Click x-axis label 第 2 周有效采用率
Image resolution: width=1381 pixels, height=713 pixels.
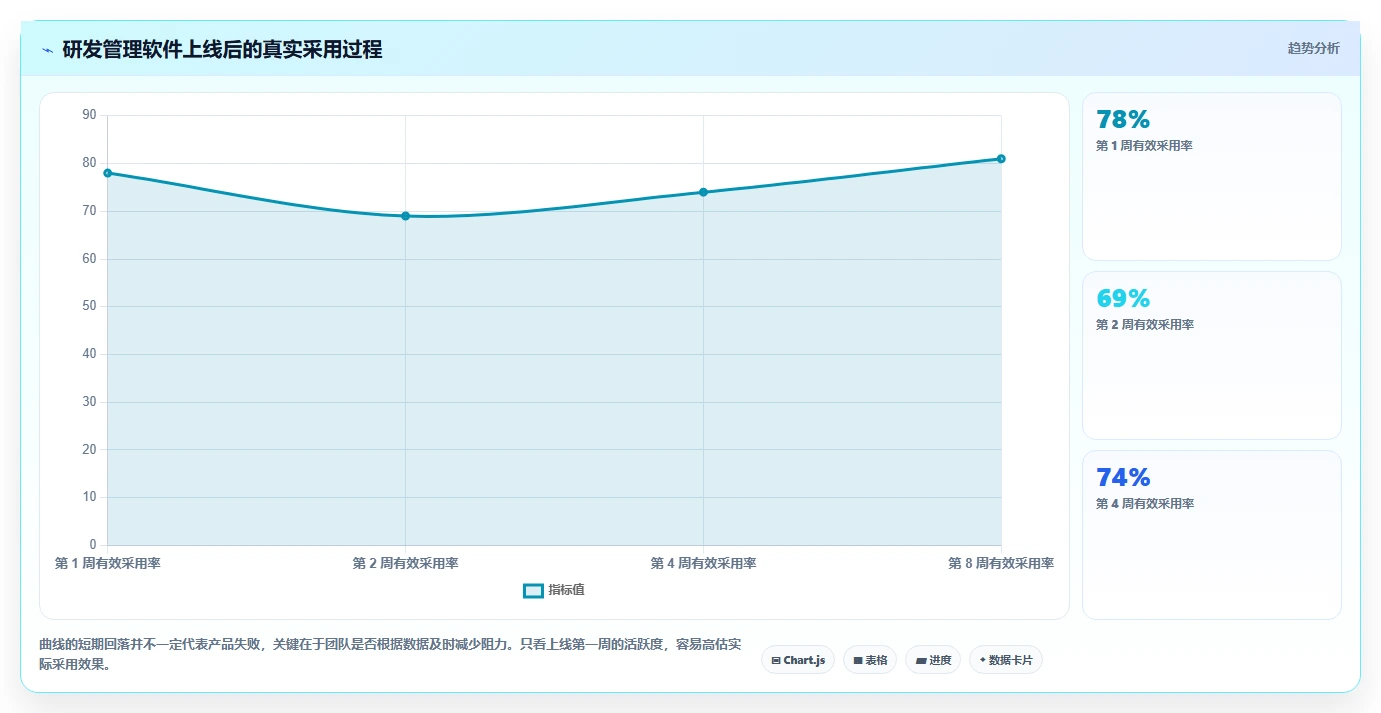point(405,563)
